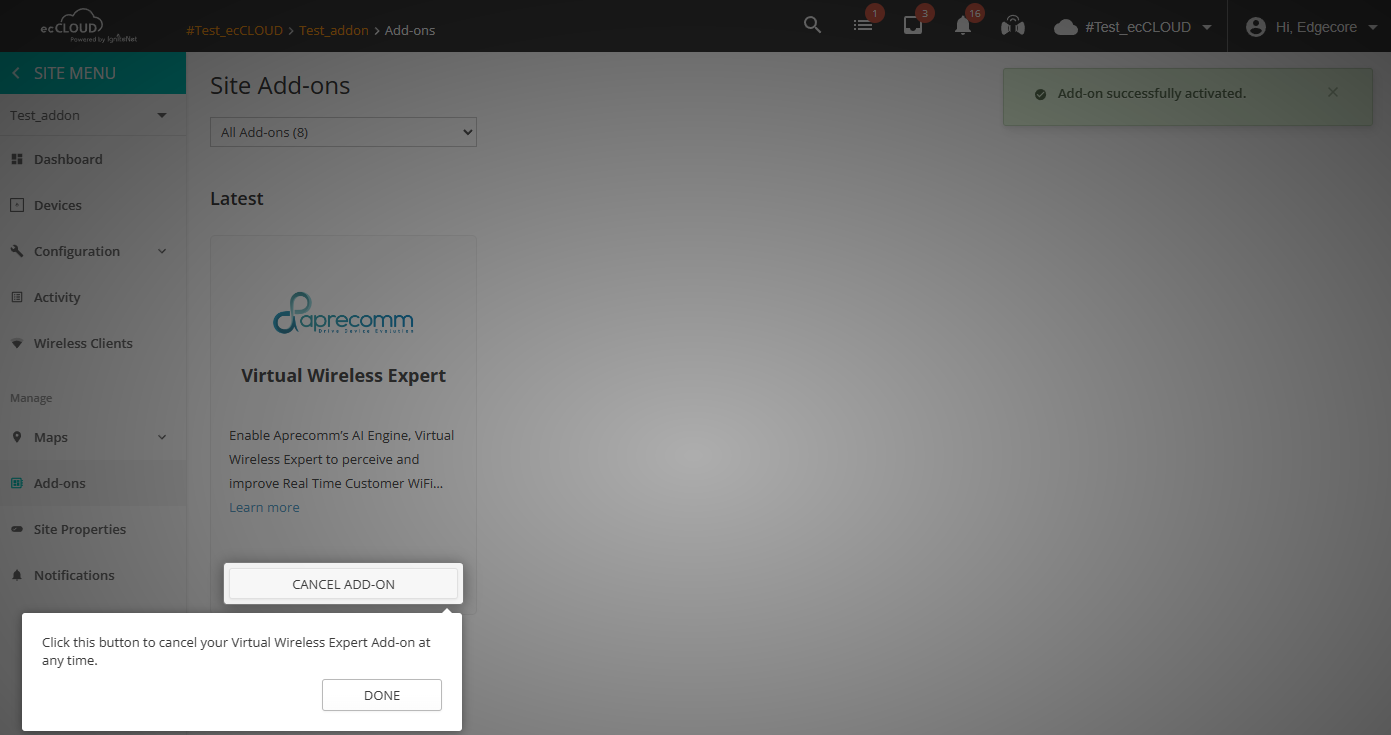Click the Wireless Clients sidebar icon
This screenshot has width=1391, height=735.
[x=17, y=343]
